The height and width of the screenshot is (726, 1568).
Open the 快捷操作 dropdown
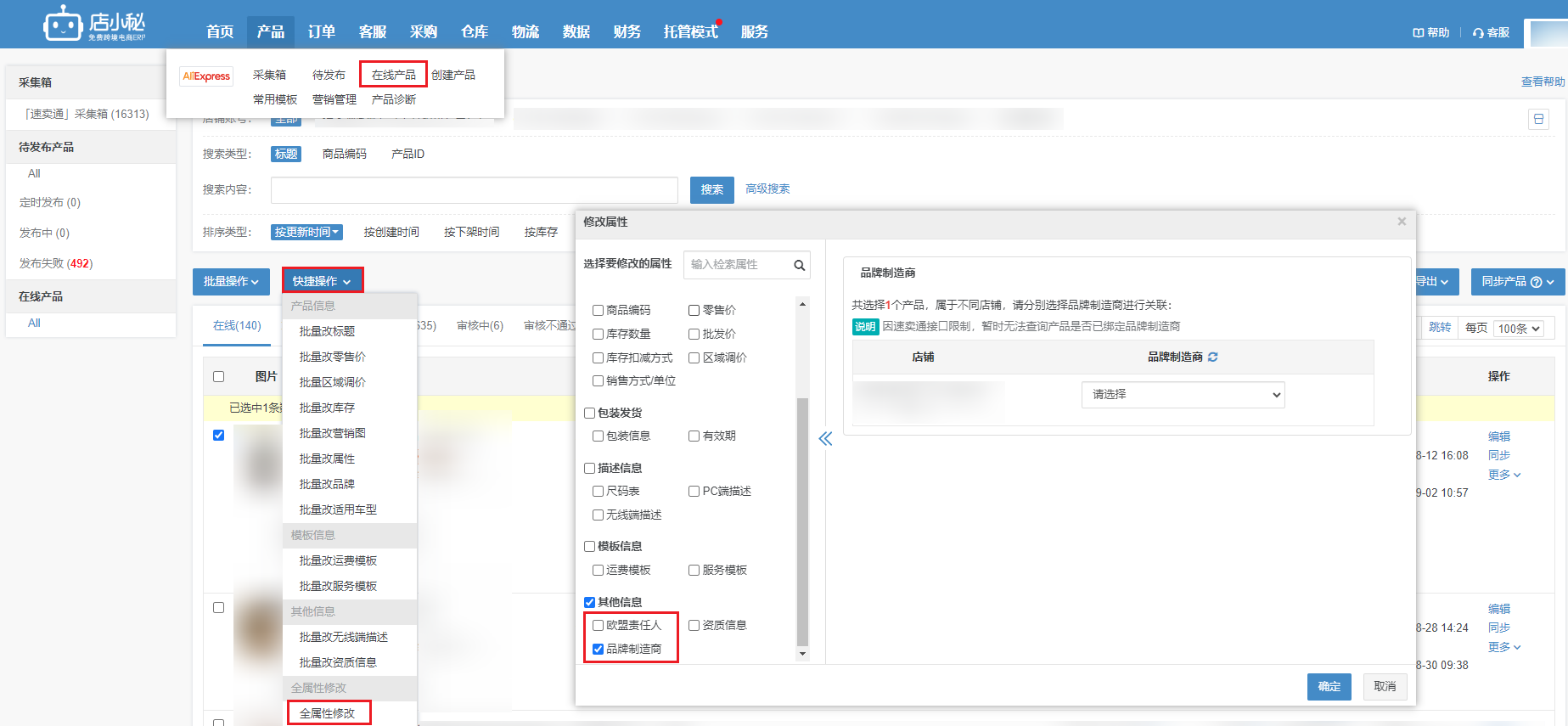click(322, 282)
